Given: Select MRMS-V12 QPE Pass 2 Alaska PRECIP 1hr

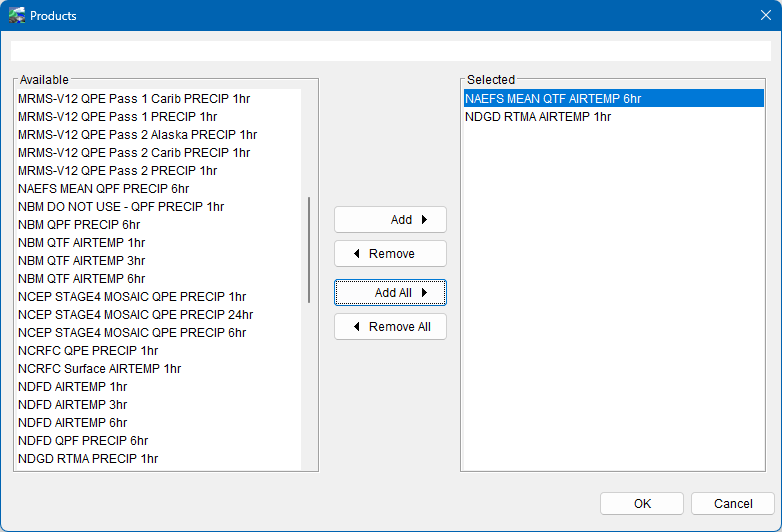Looking at the screenshot, I should 159,135.
